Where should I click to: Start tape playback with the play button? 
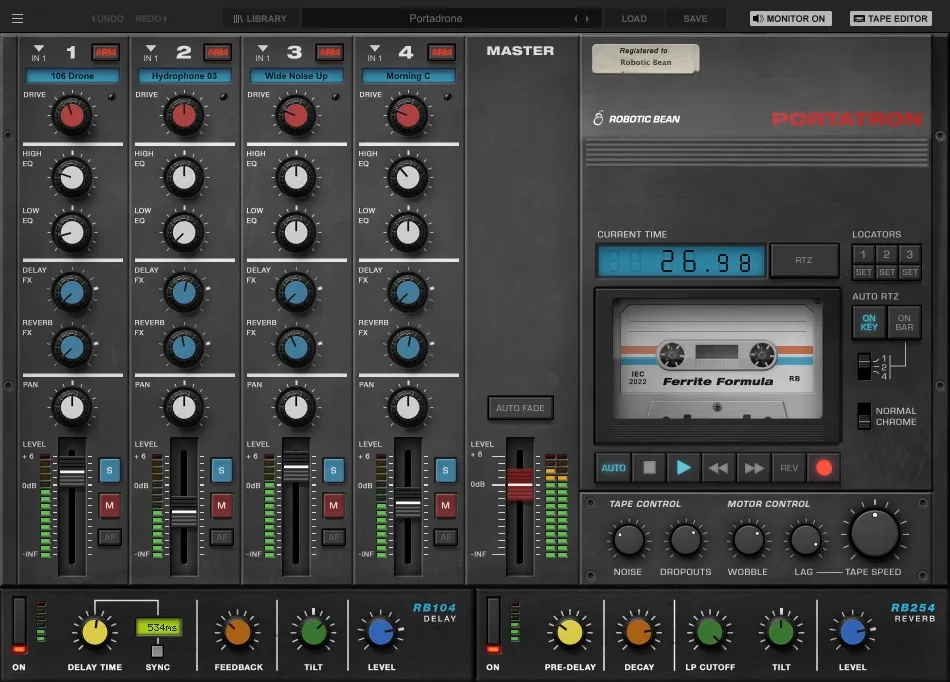pyautogui.click(x=683, y=468)
